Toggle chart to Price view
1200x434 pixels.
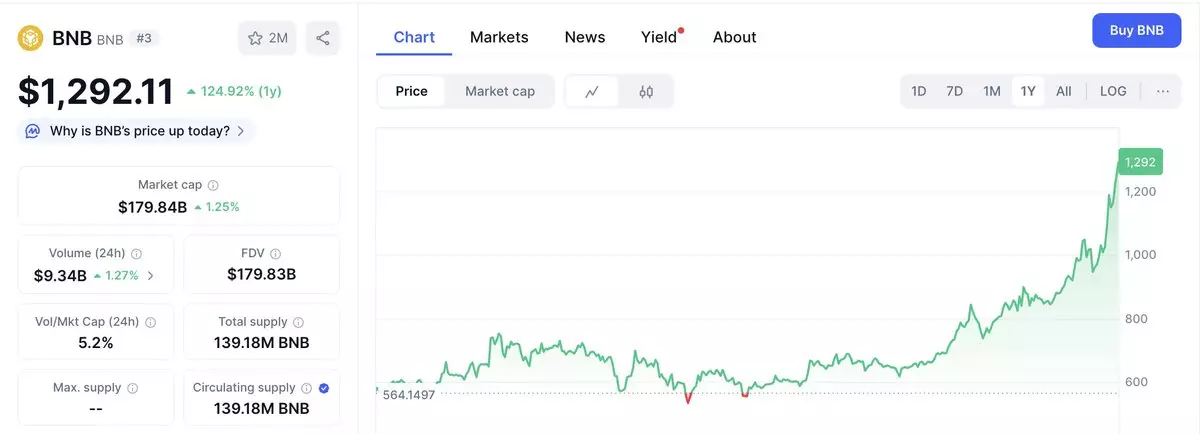pos(411,91)
